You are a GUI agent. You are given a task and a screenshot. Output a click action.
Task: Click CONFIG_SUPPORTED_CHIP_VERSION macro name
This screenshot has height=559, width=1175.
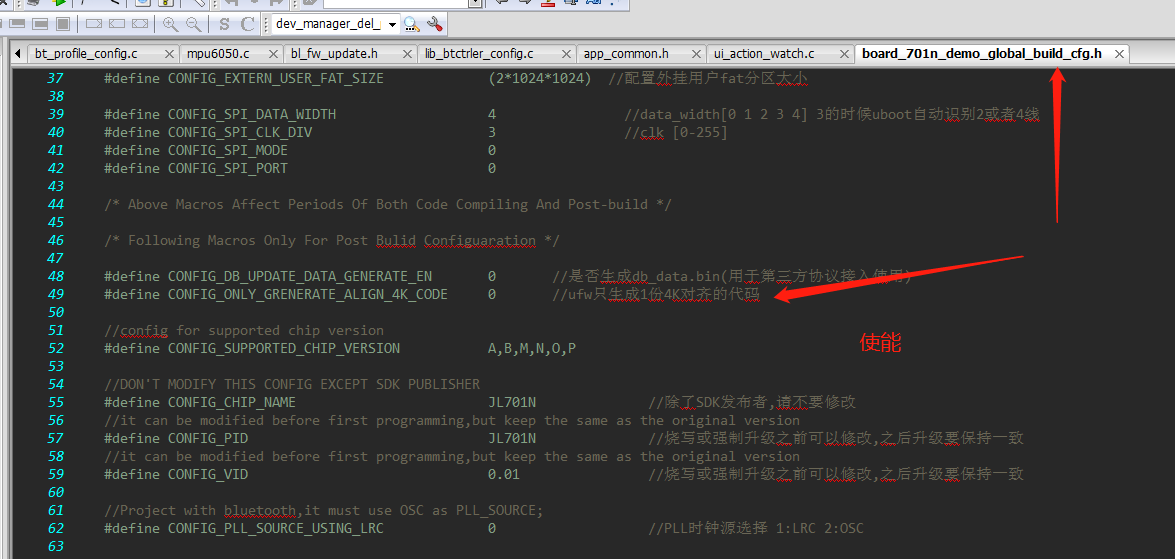point(284,348)
